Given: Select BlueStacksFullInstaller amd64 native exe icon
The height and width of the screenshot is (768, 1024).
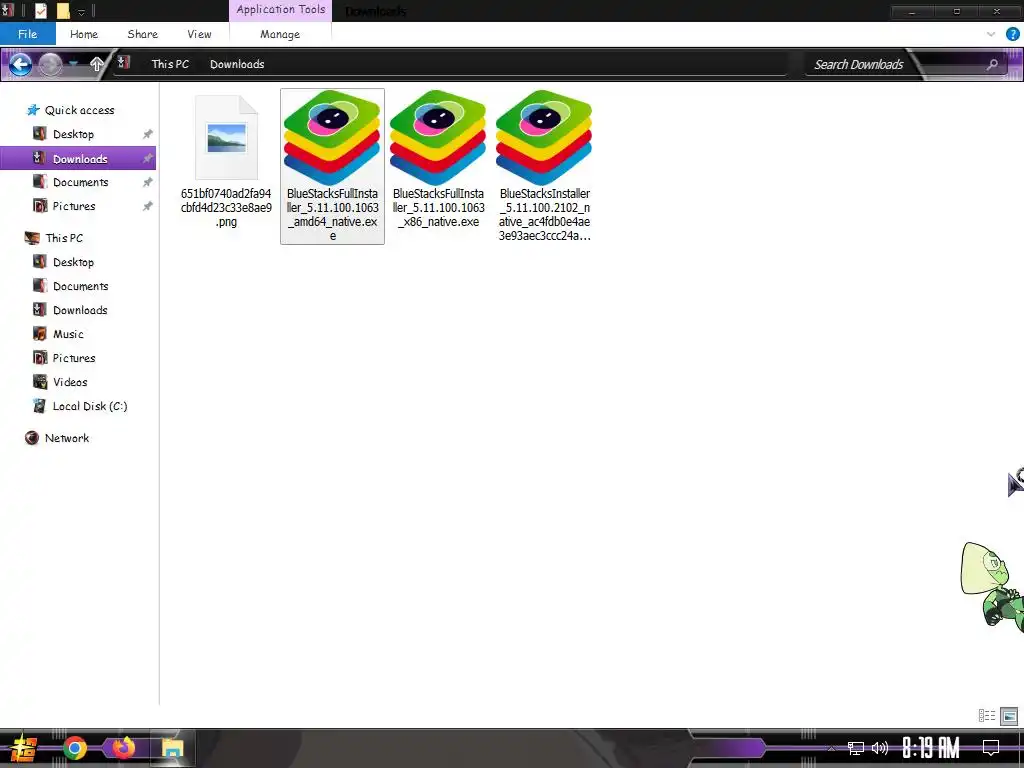Looking at the screenshot, I should click(x=332, y=137).
